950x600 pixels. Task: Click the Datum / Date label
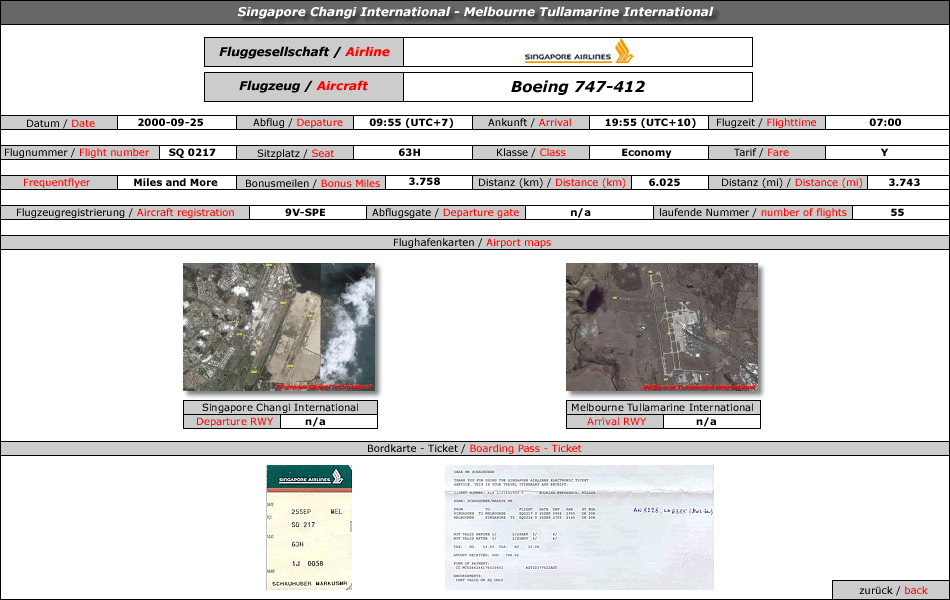(x=59, y=123)
